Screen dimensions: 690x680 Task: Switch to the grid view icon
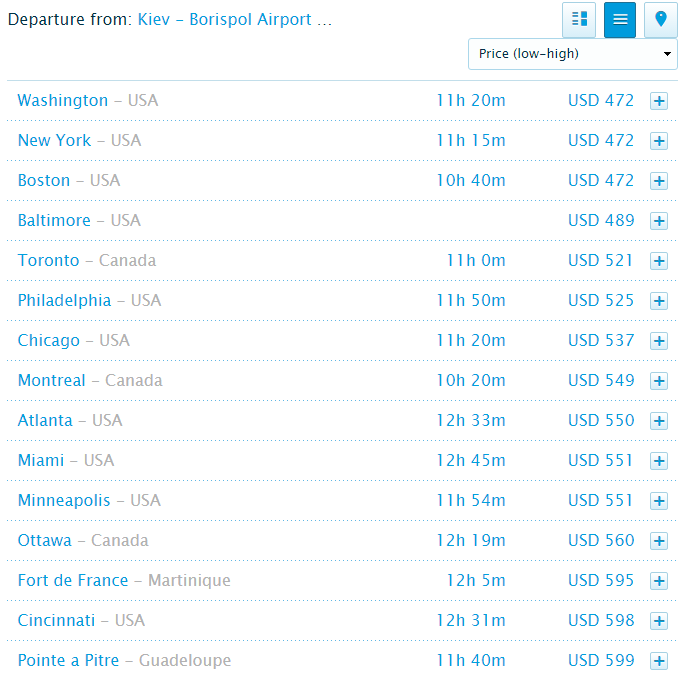579,20
